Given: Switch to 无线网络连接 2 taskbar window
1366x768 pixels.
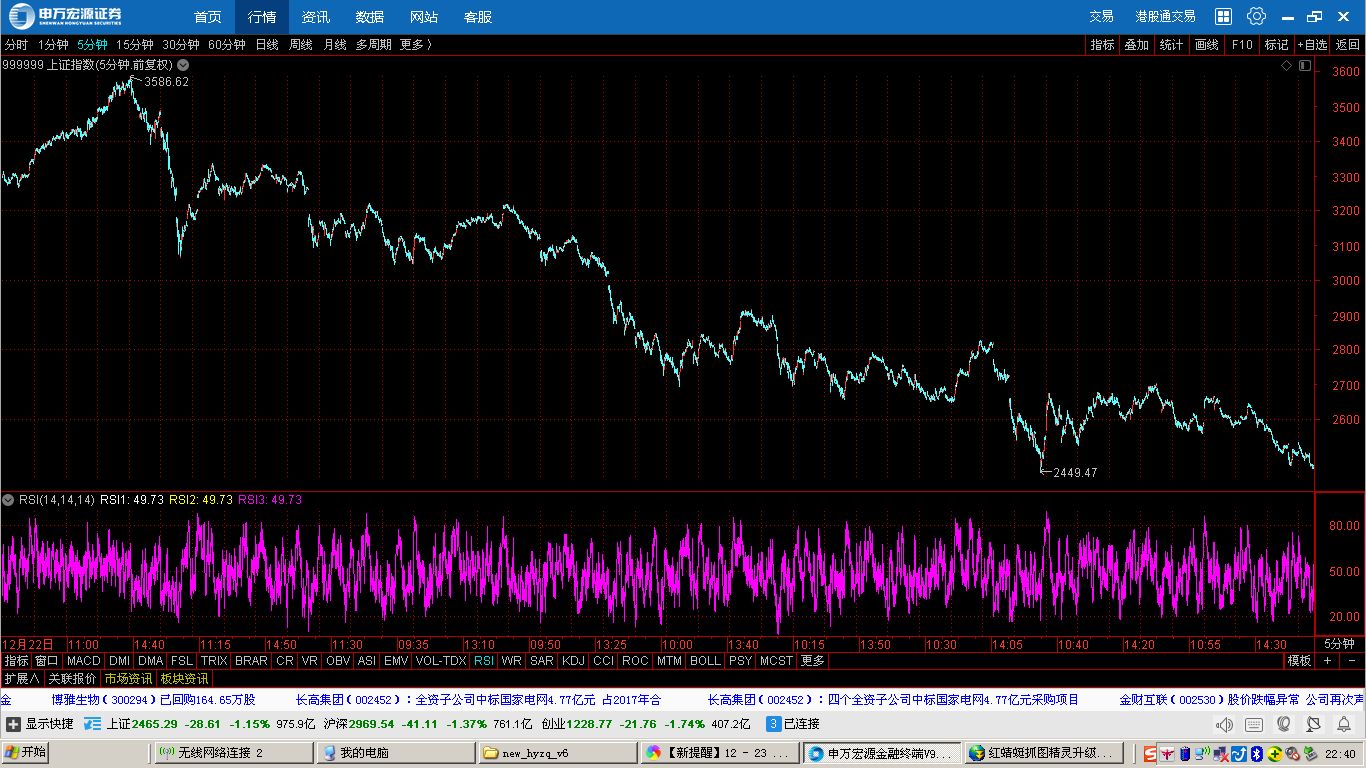Looking at the screenshot, I should pos(233,752).
